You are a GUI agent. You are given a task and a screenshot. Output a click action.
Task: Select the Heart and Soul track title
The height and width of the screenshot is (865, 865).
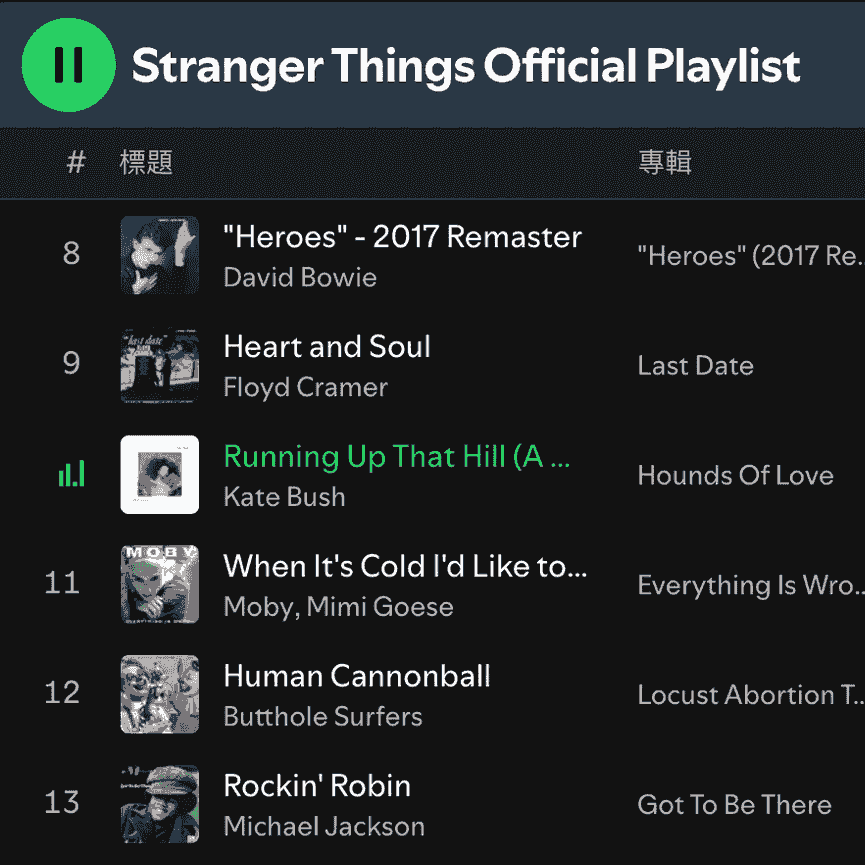pyautogui.click(x=327, y=347)
